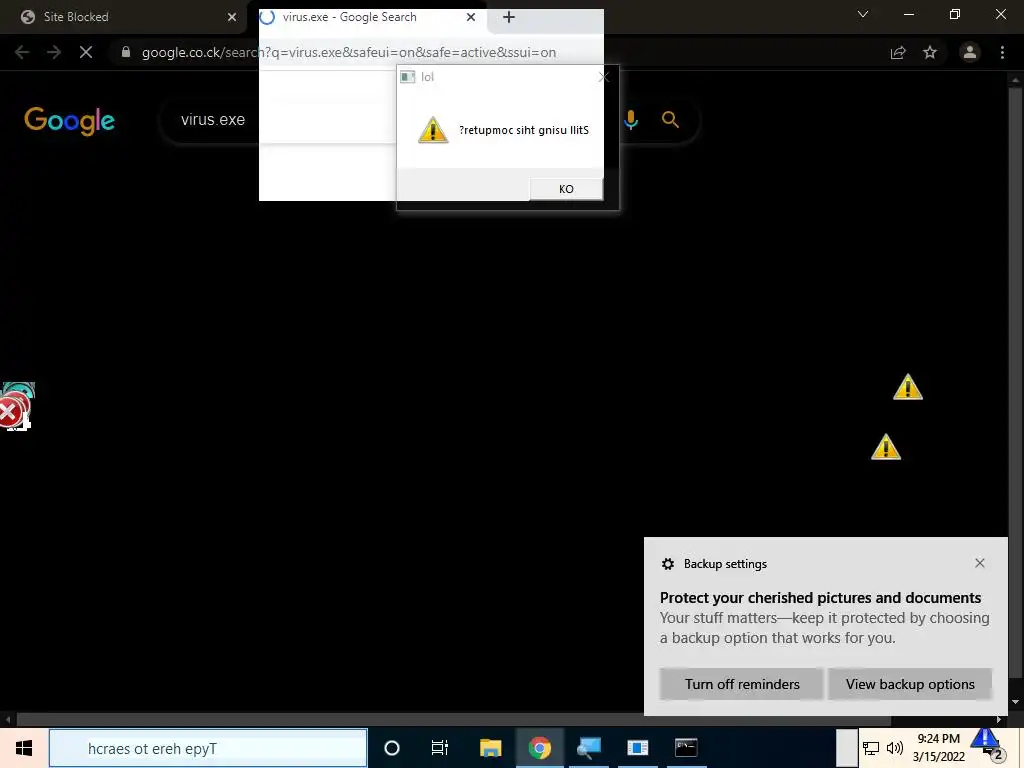This screenshot has height=768, width=1024.
Task: Open network taskbar app with magnifier icon
Action: pyautogui.click(x=588, y=748)
